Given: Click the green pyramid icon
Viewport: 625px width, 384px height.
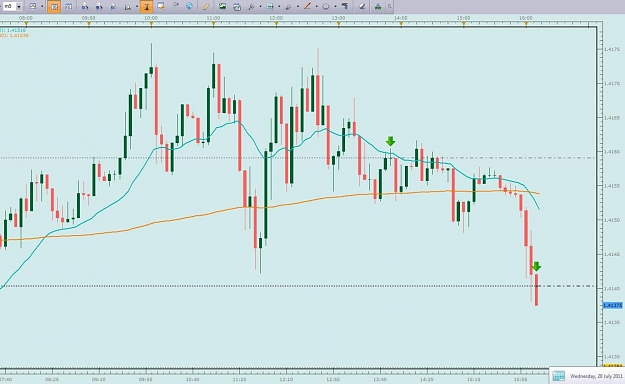Looking at the screenshot, I should tap(378, 6).
